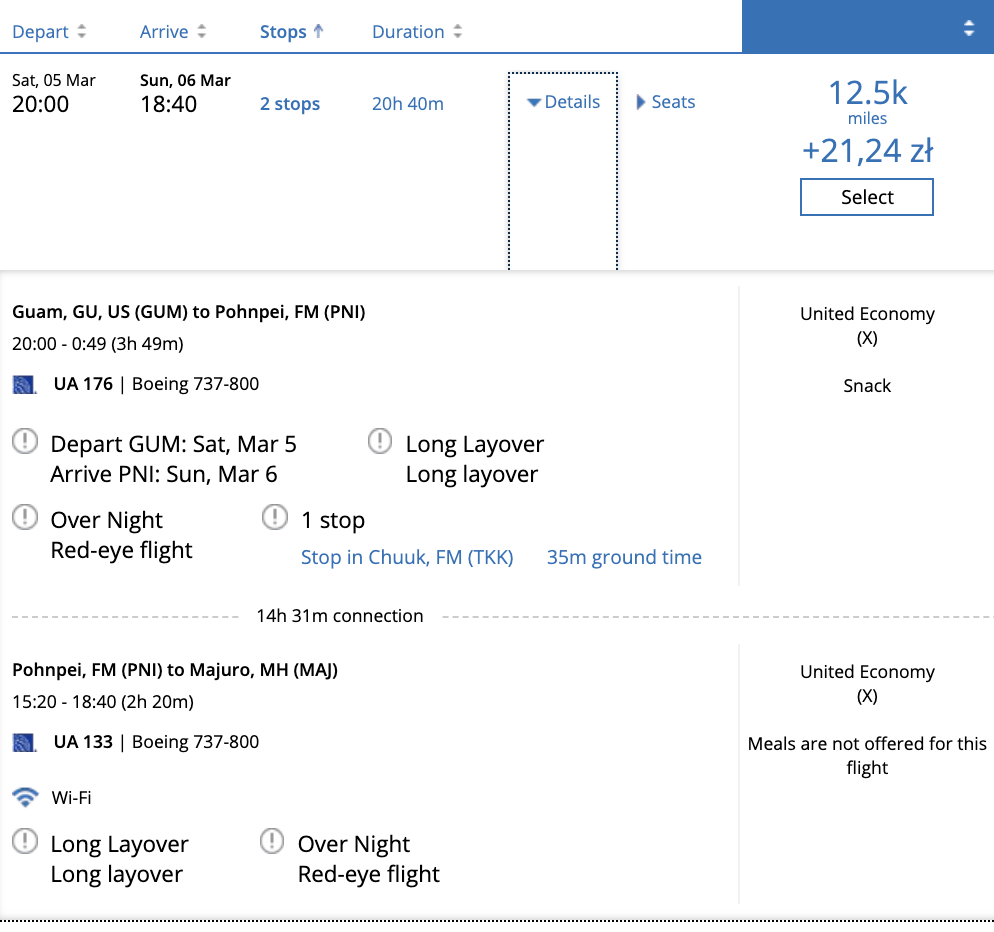994x932 pixels.
Task: Click United logo beside UA 133
Action: (x=24, y=742)
